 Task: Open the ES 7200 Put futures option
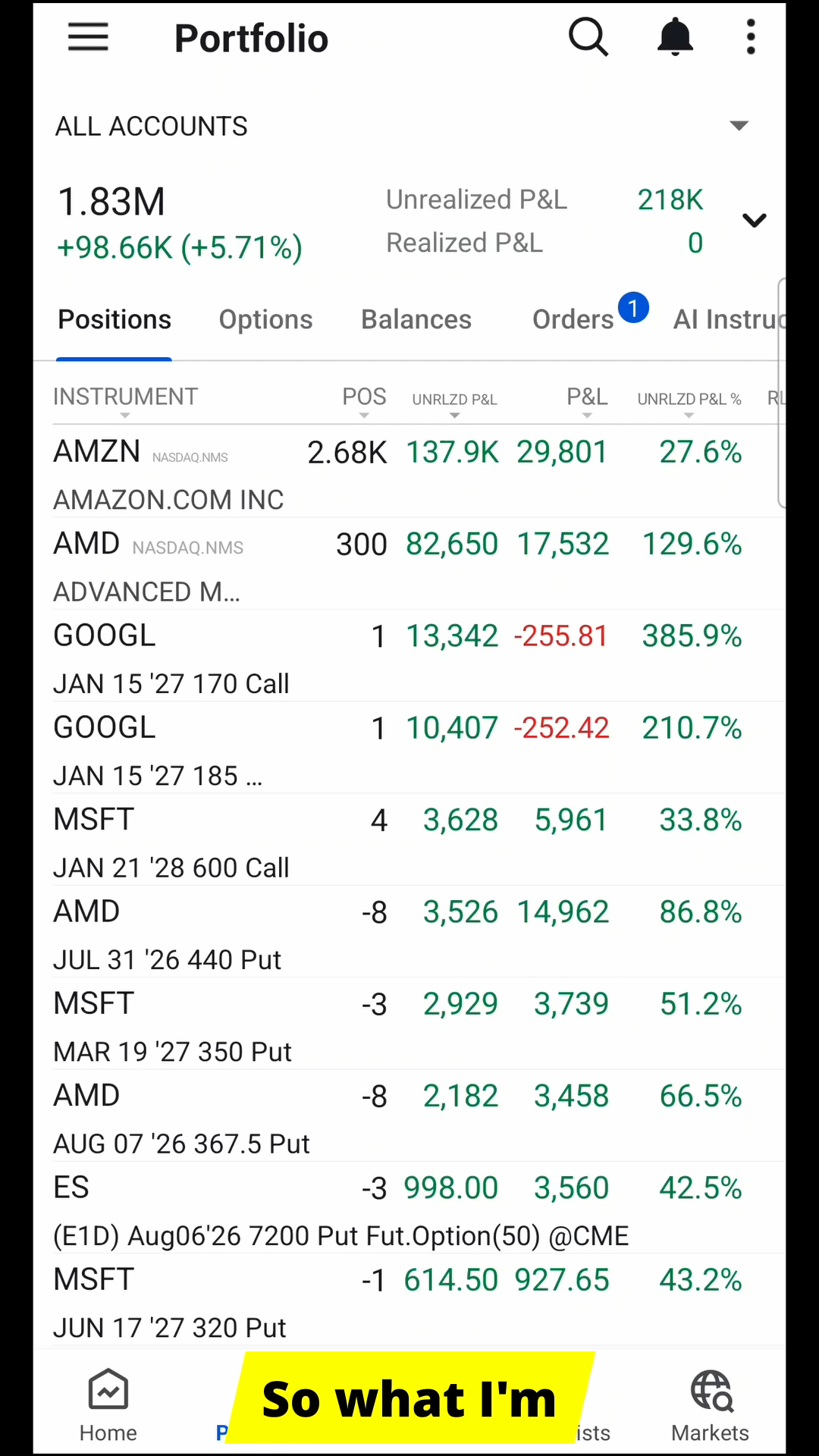[409, 1208]
